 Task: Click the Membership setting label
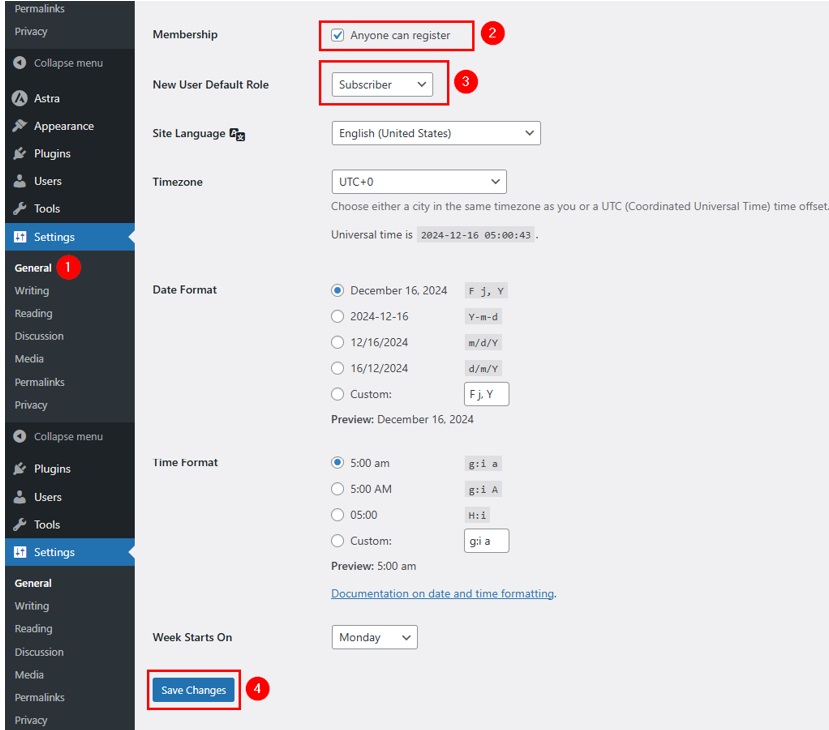pos(185,34)
